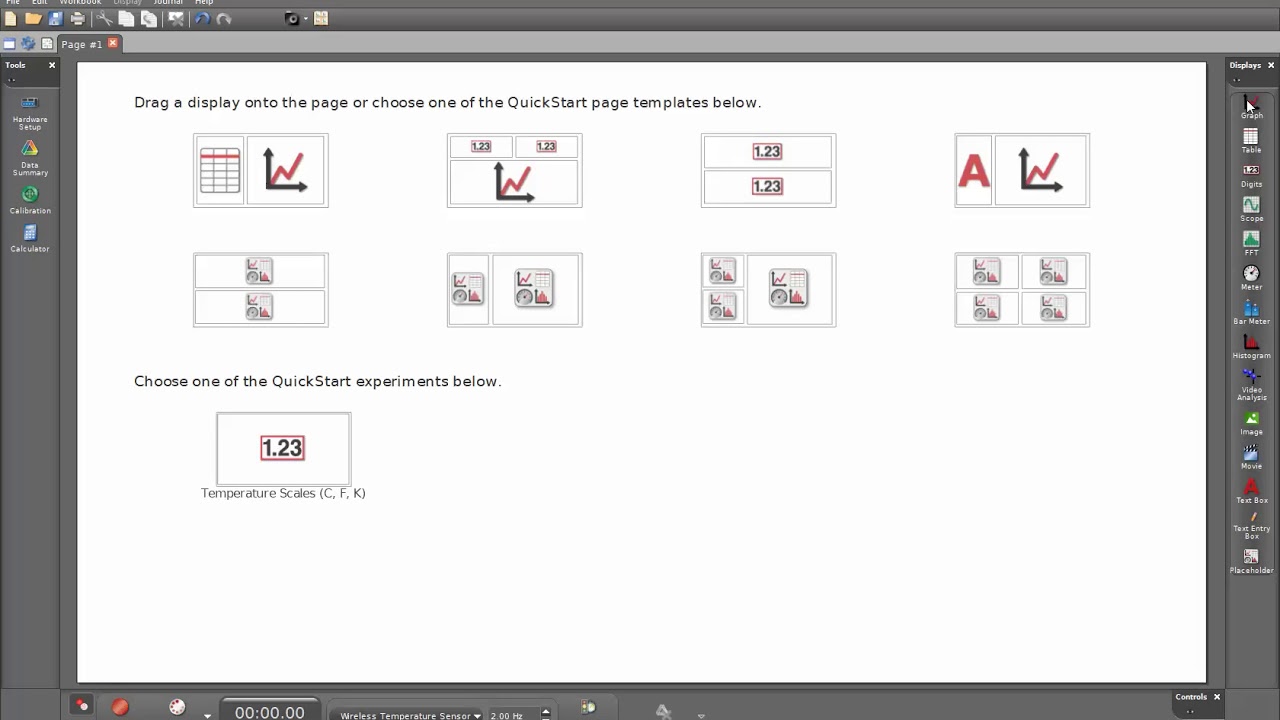
Task: Close the Displays panel
Action: click(x=1271, y=65)
